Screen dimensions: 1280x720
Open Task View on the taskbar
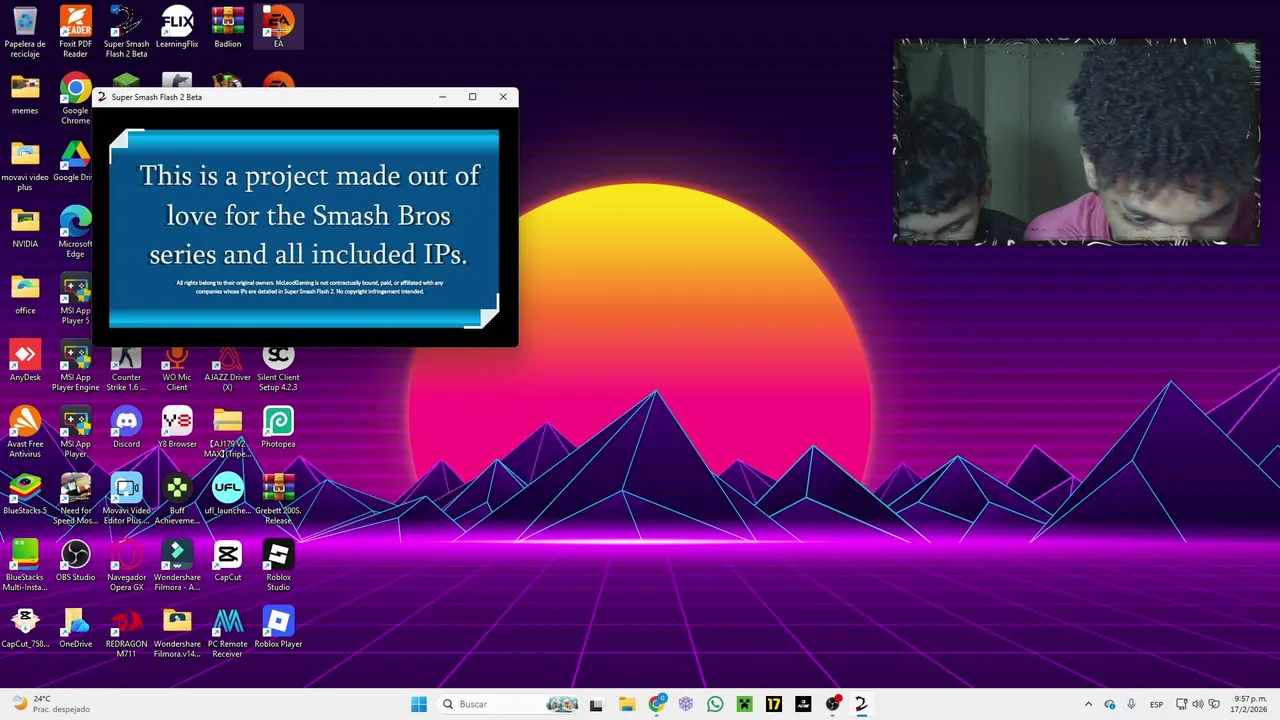596,704
